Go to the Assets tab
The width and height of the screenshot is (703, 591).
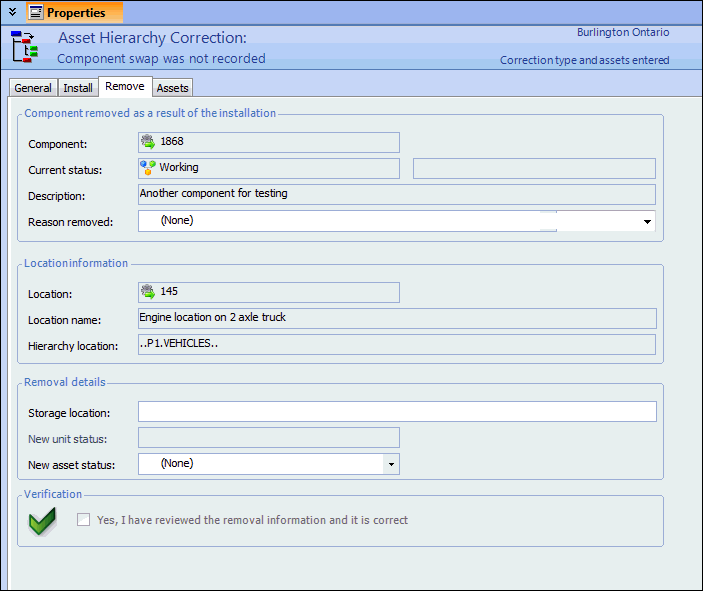click(173, 88)
